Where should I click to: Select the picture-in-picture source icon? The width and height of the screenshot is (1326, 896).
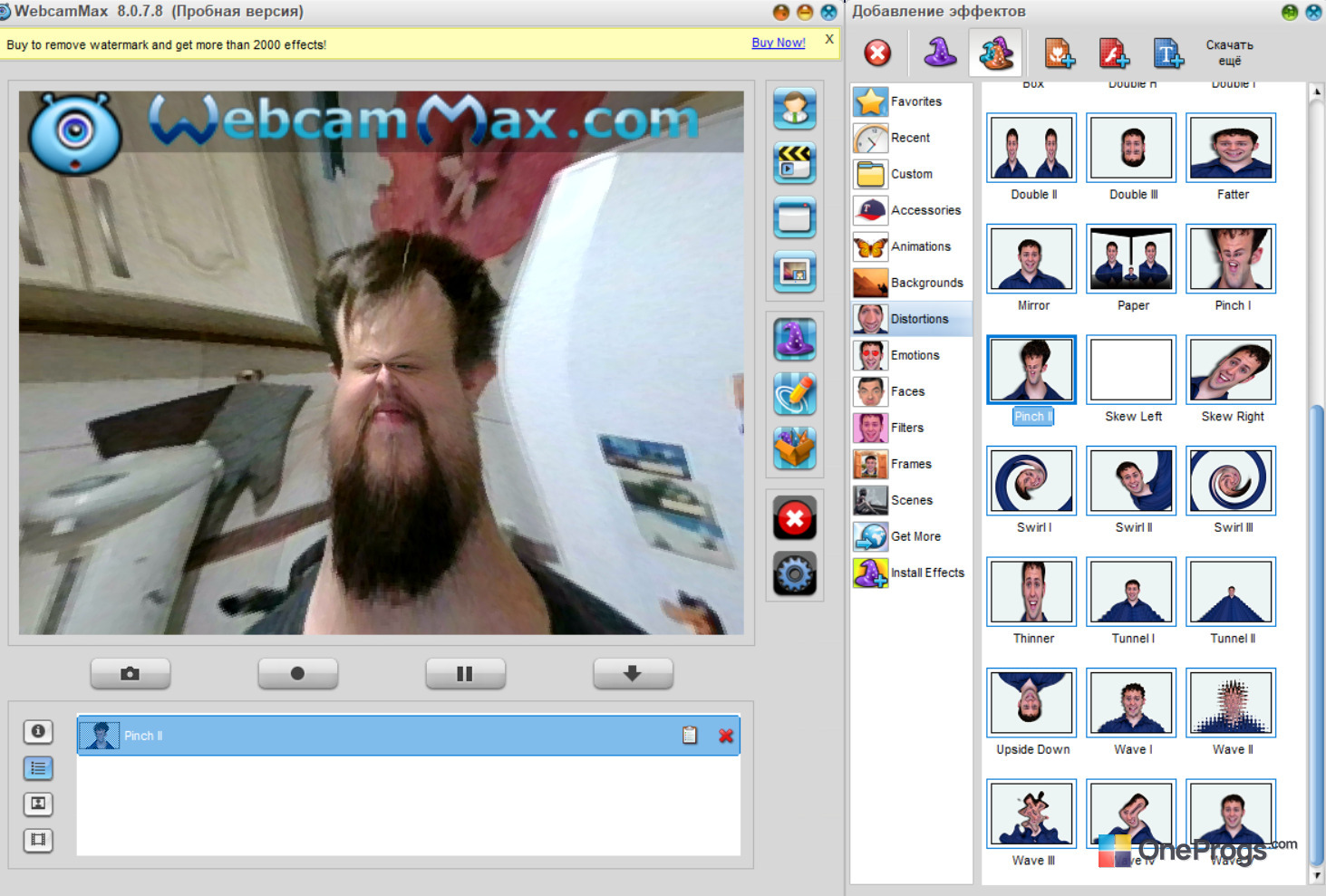click(x=795, y=272)
